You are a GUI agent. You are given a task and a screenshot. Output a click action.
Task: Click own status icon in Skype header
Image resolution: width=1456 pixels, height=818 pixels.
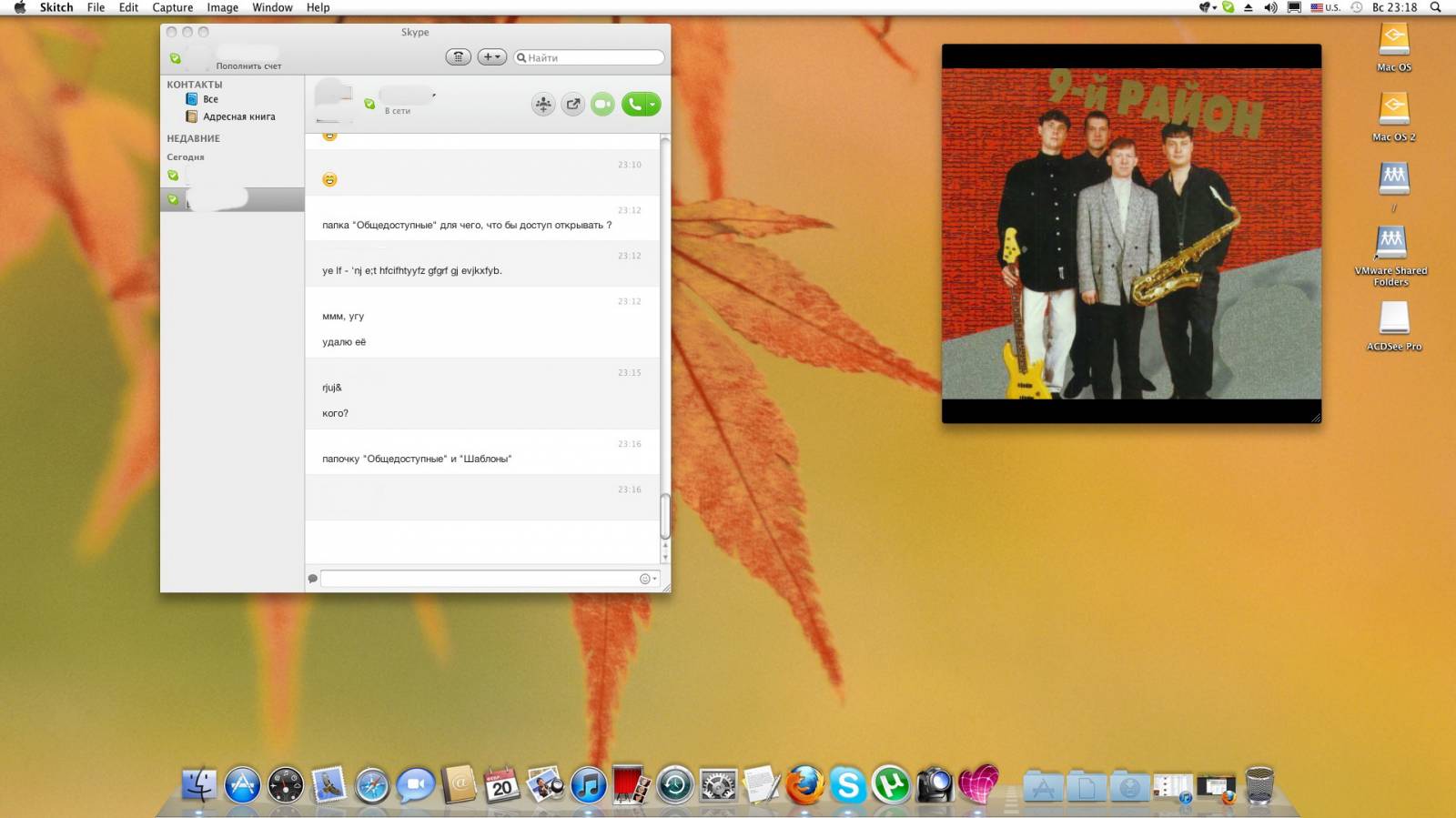pos(175,59)
